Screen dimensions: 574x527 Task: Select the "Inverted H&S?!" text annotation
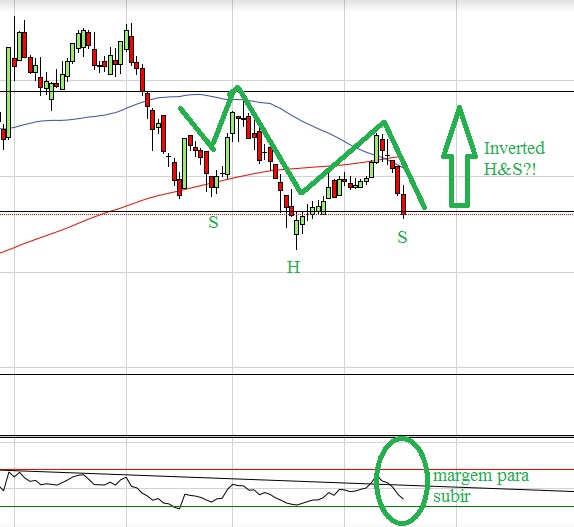pos(514,158)
